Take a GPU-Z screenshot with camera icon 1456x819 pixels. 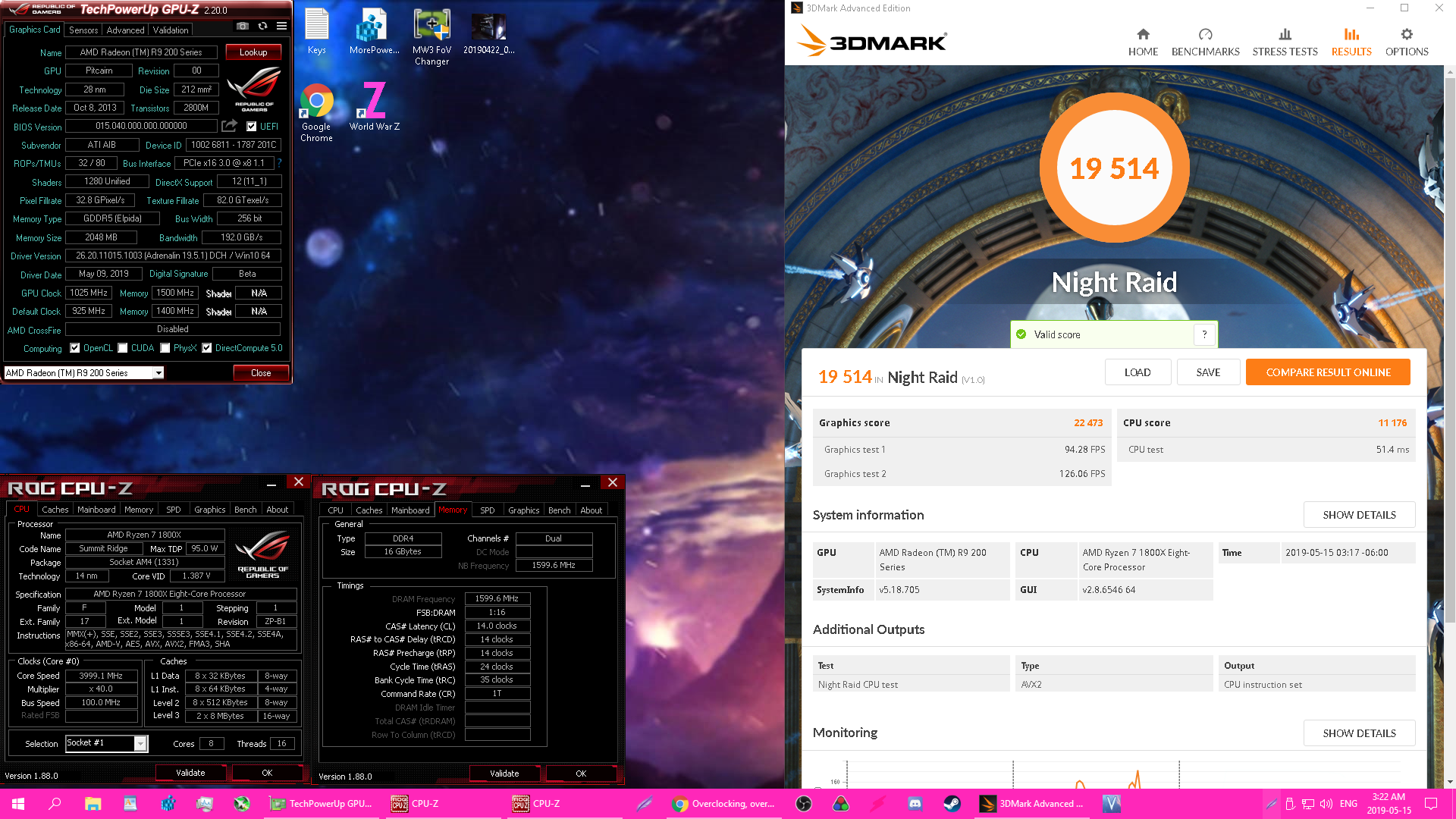tap(243, 26)
